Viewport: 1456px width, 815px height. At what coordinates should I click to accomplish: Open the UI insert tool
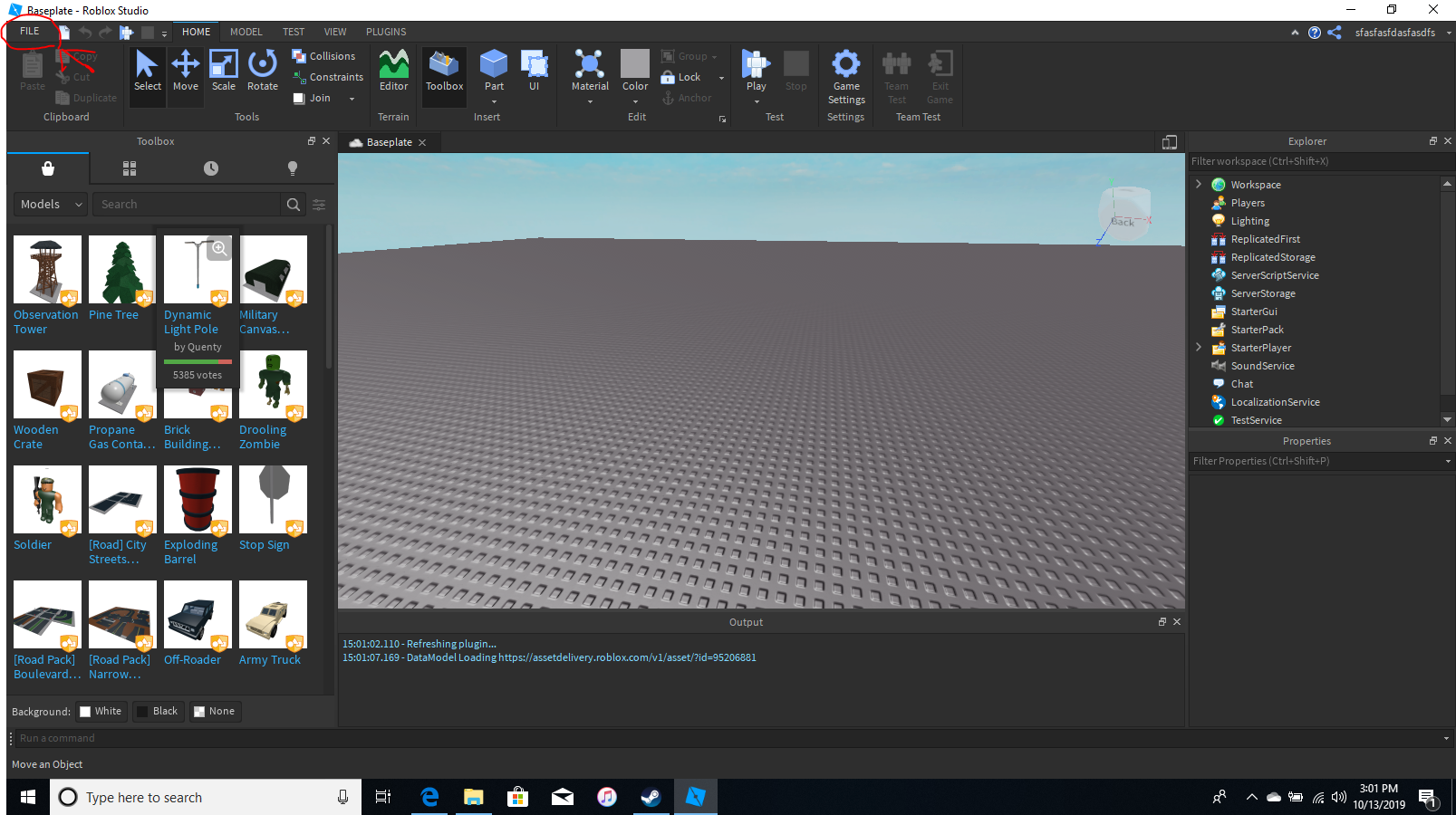534,71
